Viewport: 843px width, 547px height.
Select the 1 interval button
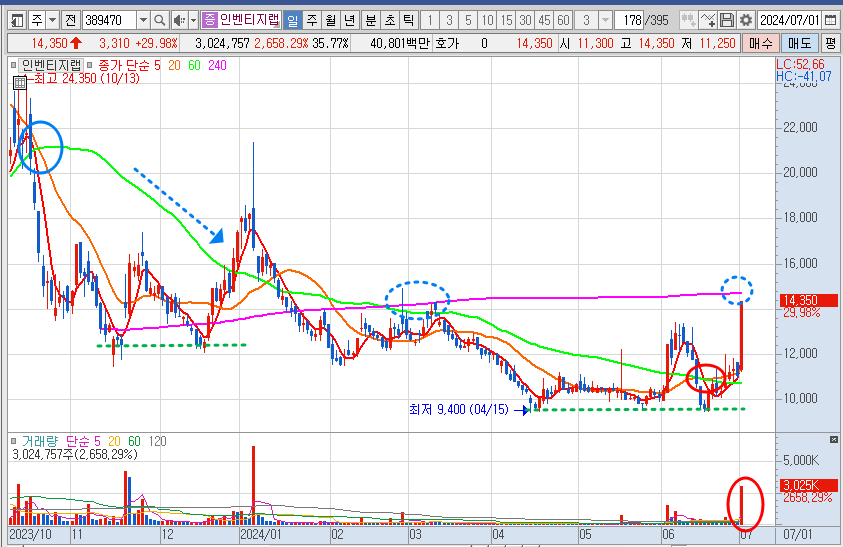pyautogui.click(x=430, y=20)
